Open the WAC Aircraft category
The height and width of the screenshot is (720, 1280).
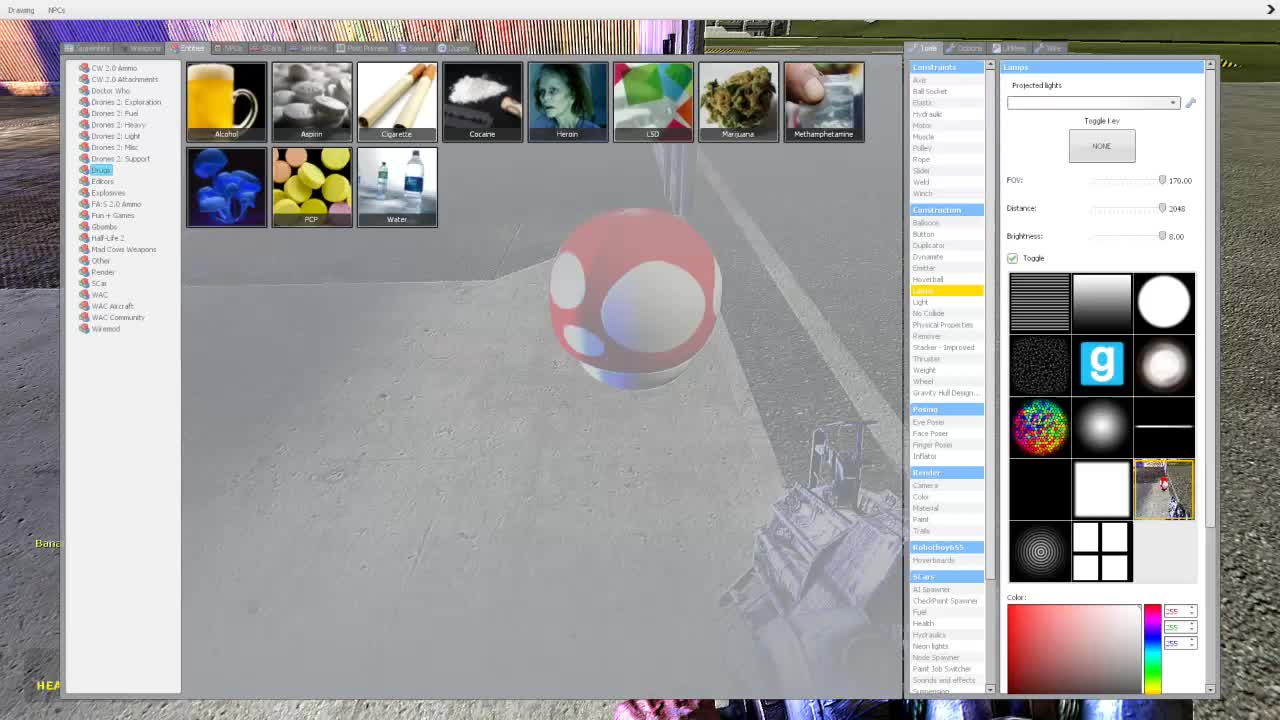pos(112,306)
